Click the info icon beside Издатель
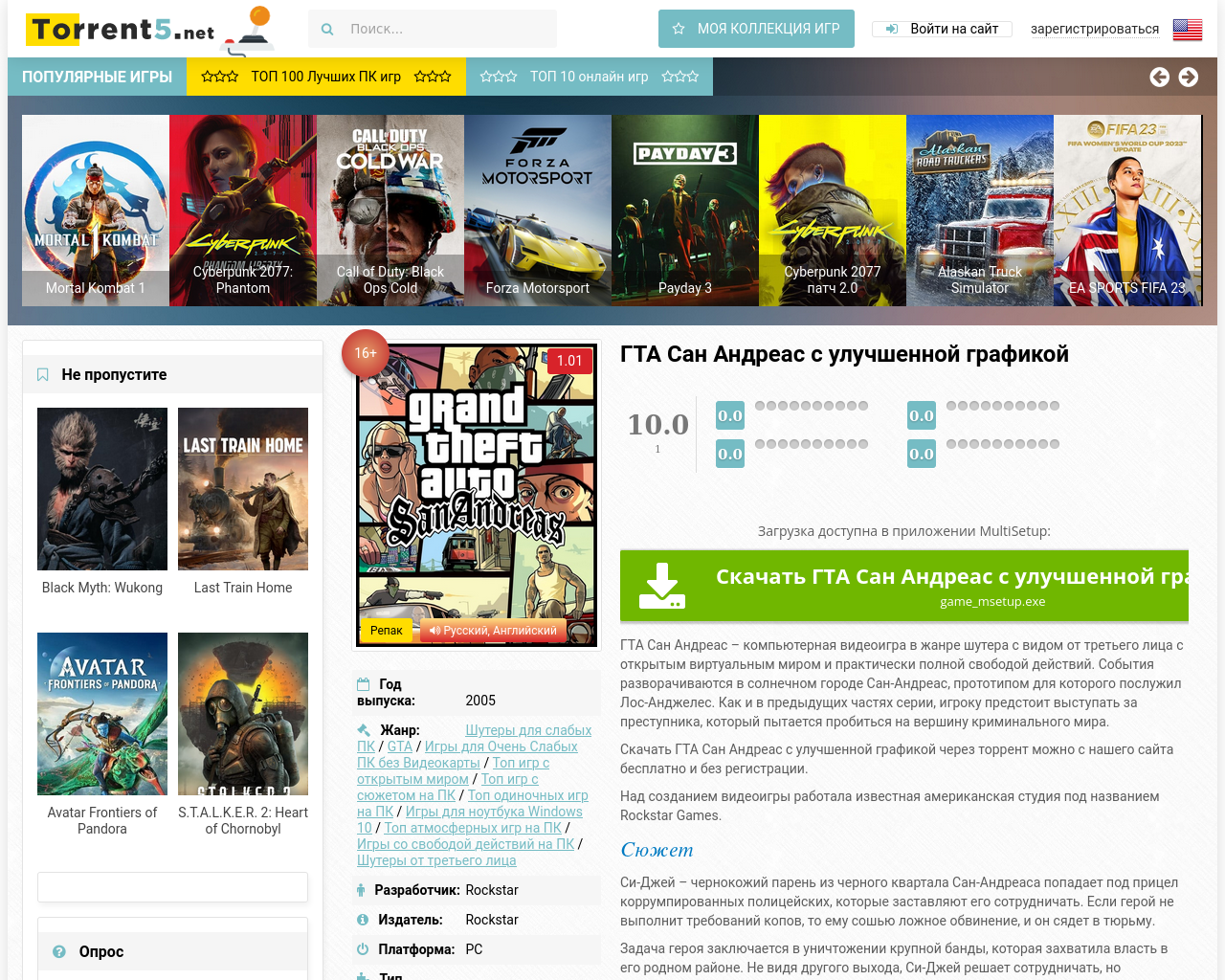Viewport: 1225px width, 980px height. [363, 920]
